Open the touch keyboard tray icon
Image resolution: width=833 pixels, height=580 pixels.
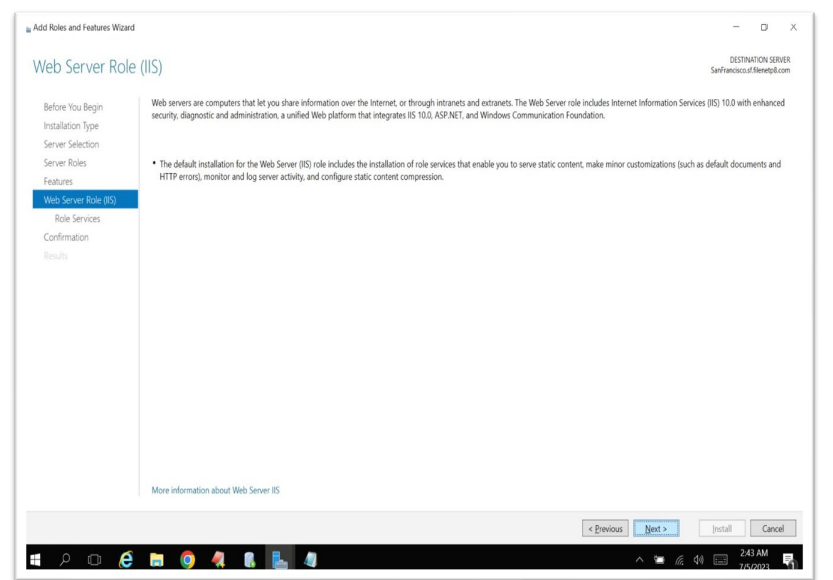pos(720,559)
